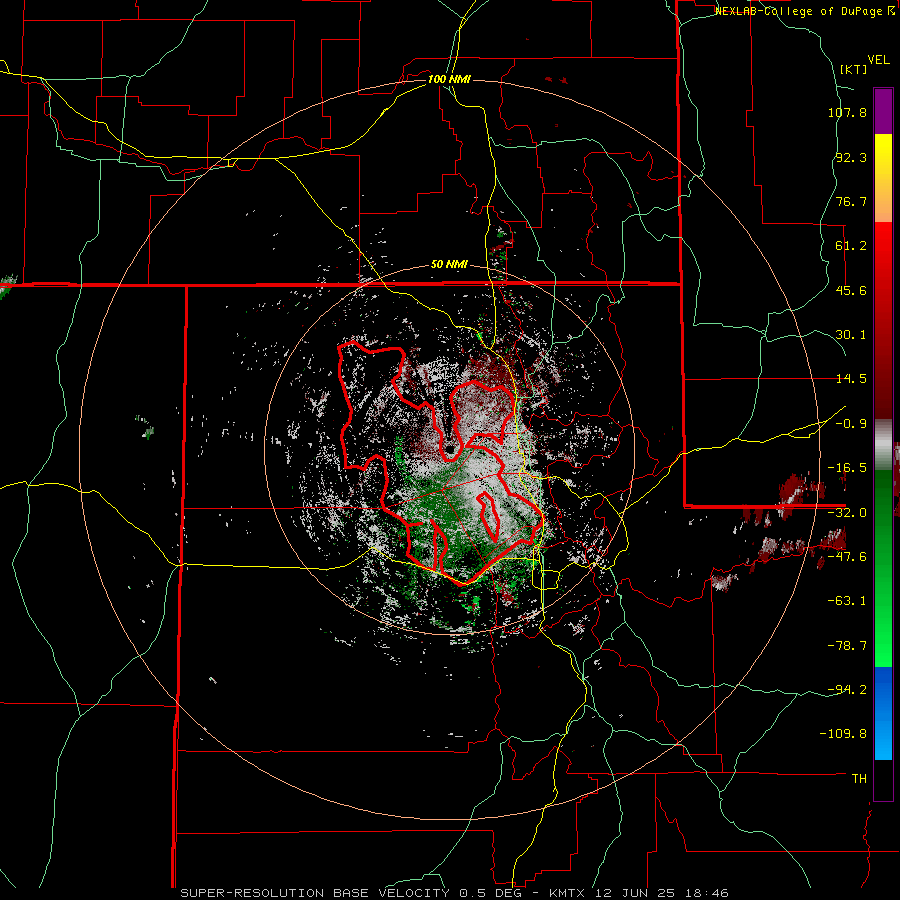
Task: Click the -32.0 velocity legend value
Action: click(847, 513)
